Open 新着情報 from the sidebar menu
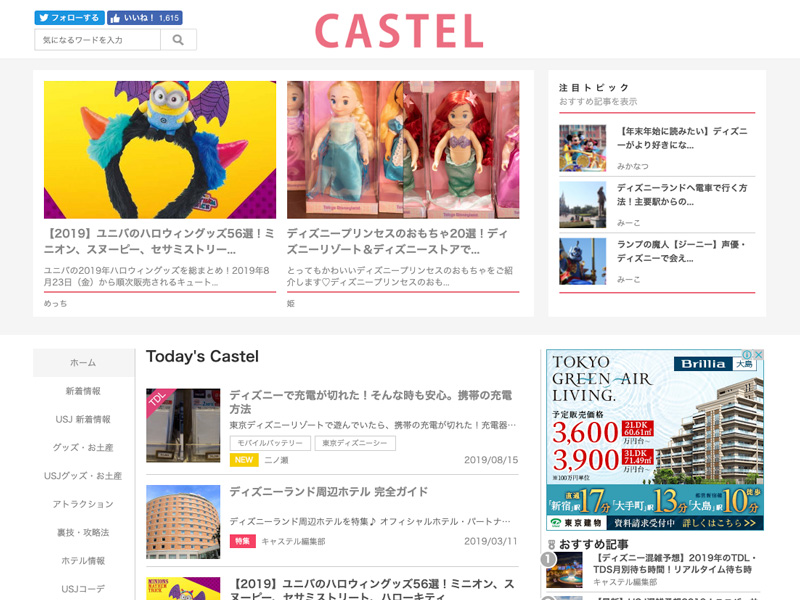Image resolution: width=800 pixels, height=600 pixels. (83, 391)
